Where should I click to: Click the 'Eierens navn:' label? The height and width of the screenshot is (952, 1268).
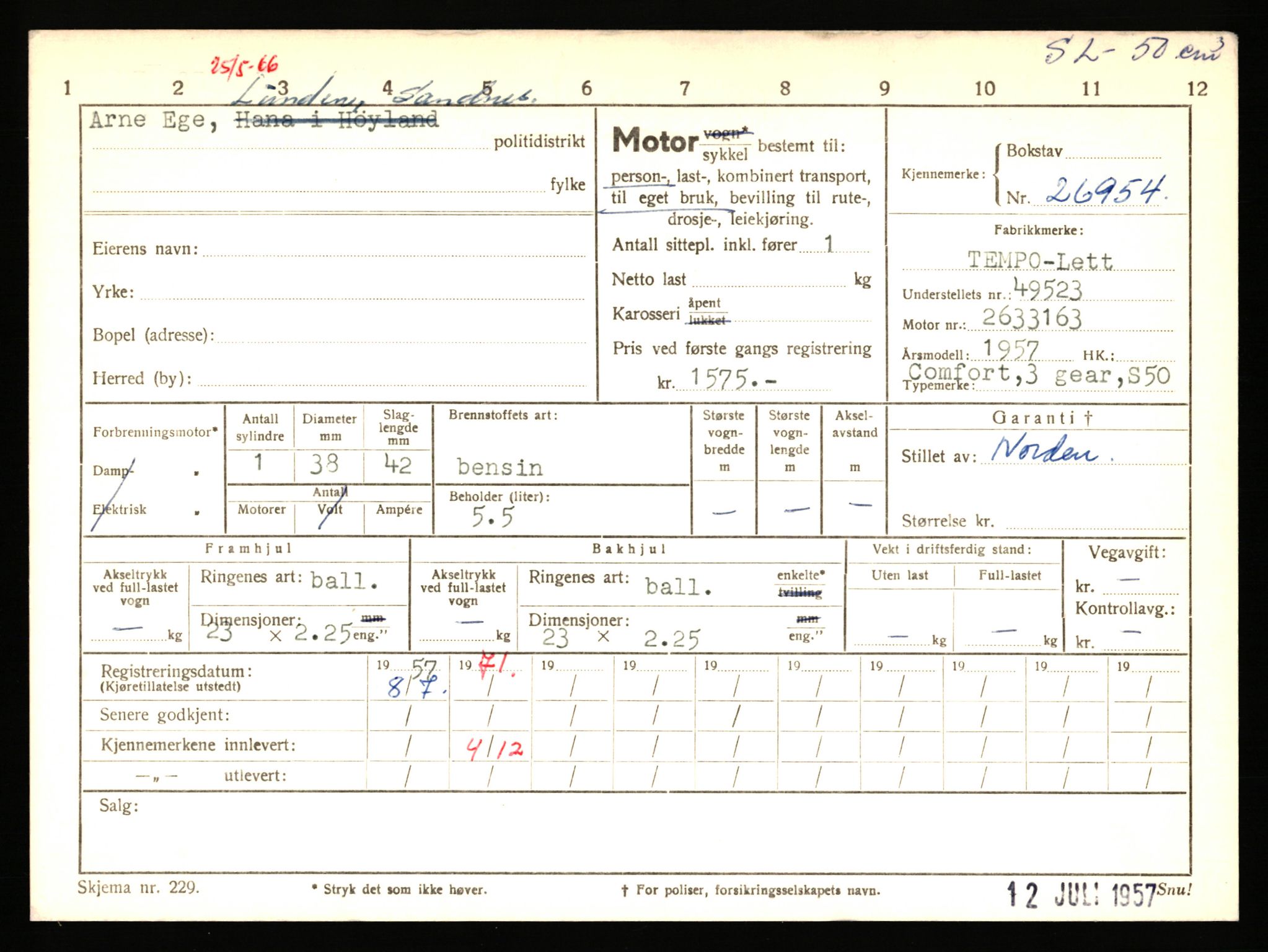tap(146, 249)
